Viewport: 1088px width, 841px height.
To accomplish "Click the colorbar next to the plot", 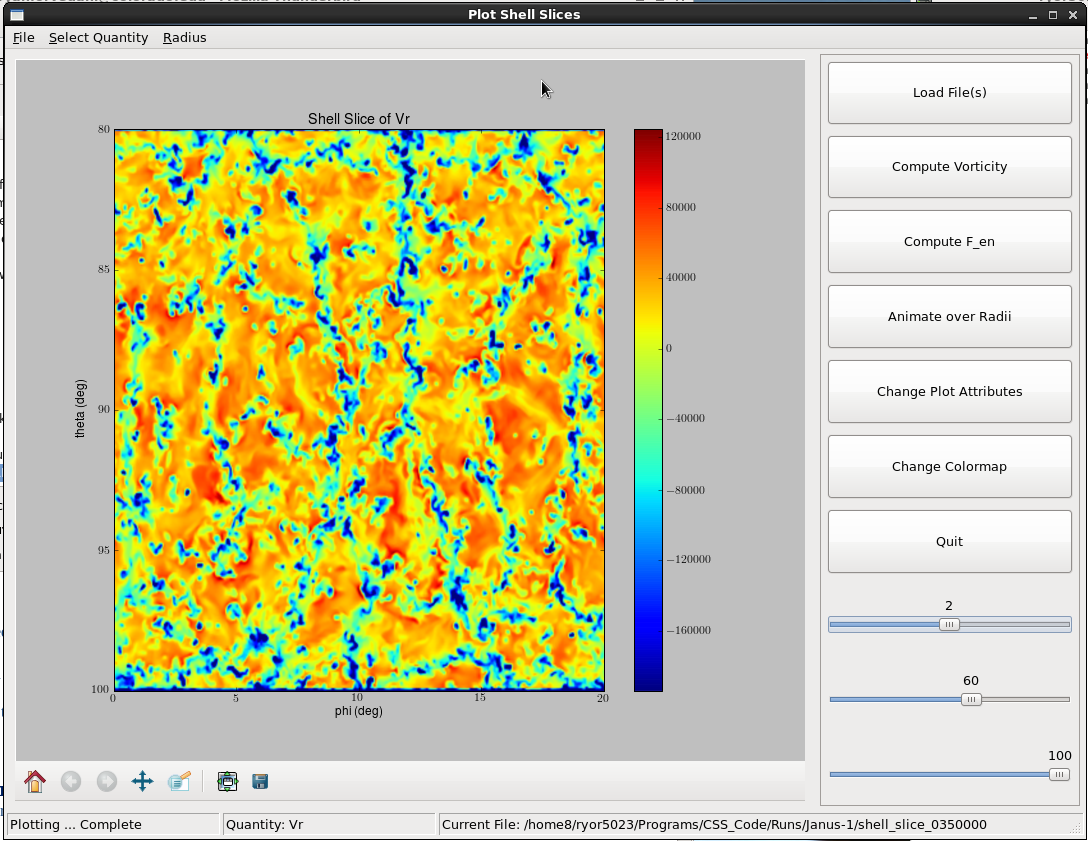I will click(648, 410).
